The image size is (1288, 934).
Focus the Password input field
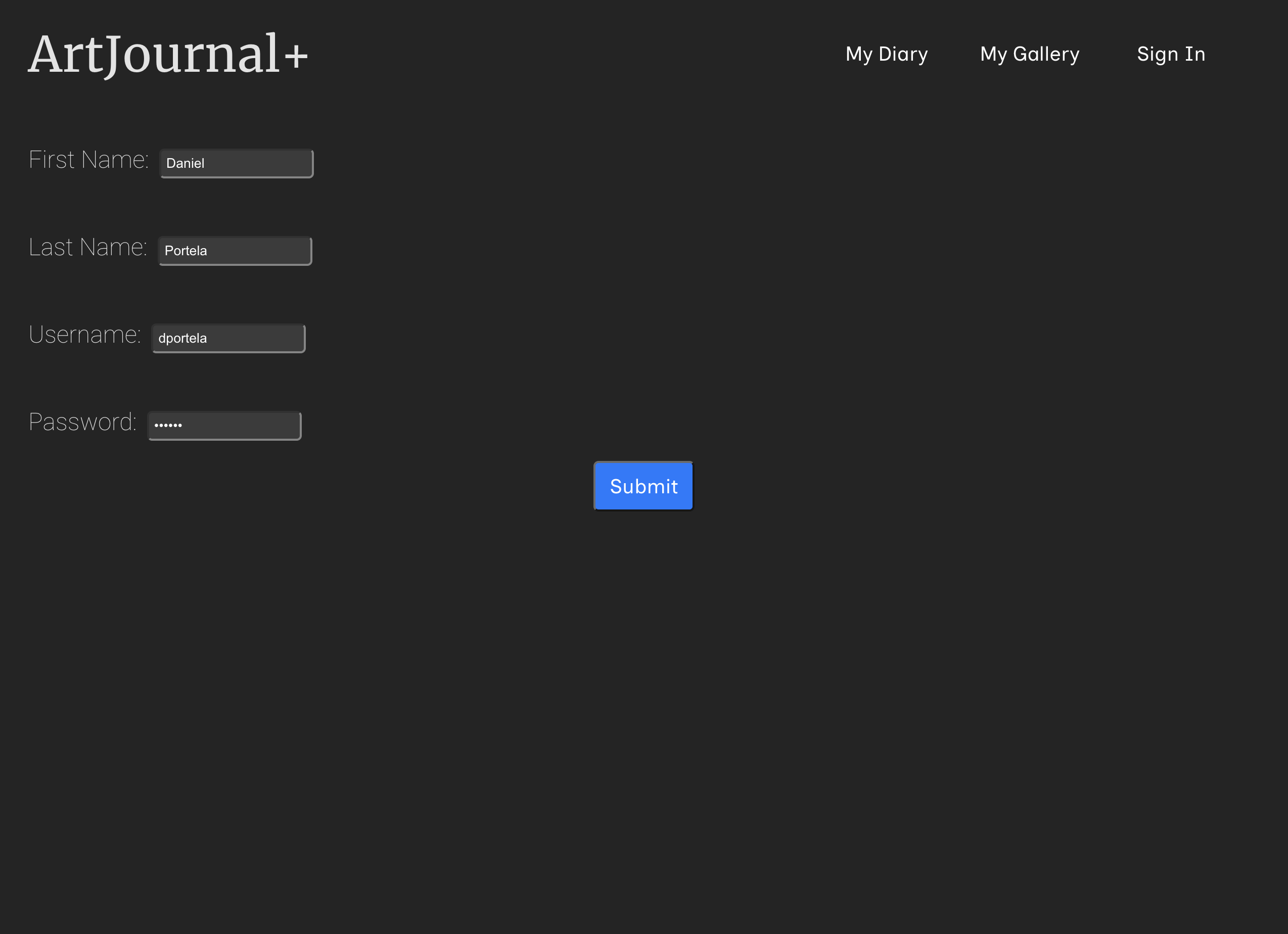[224, 426]
